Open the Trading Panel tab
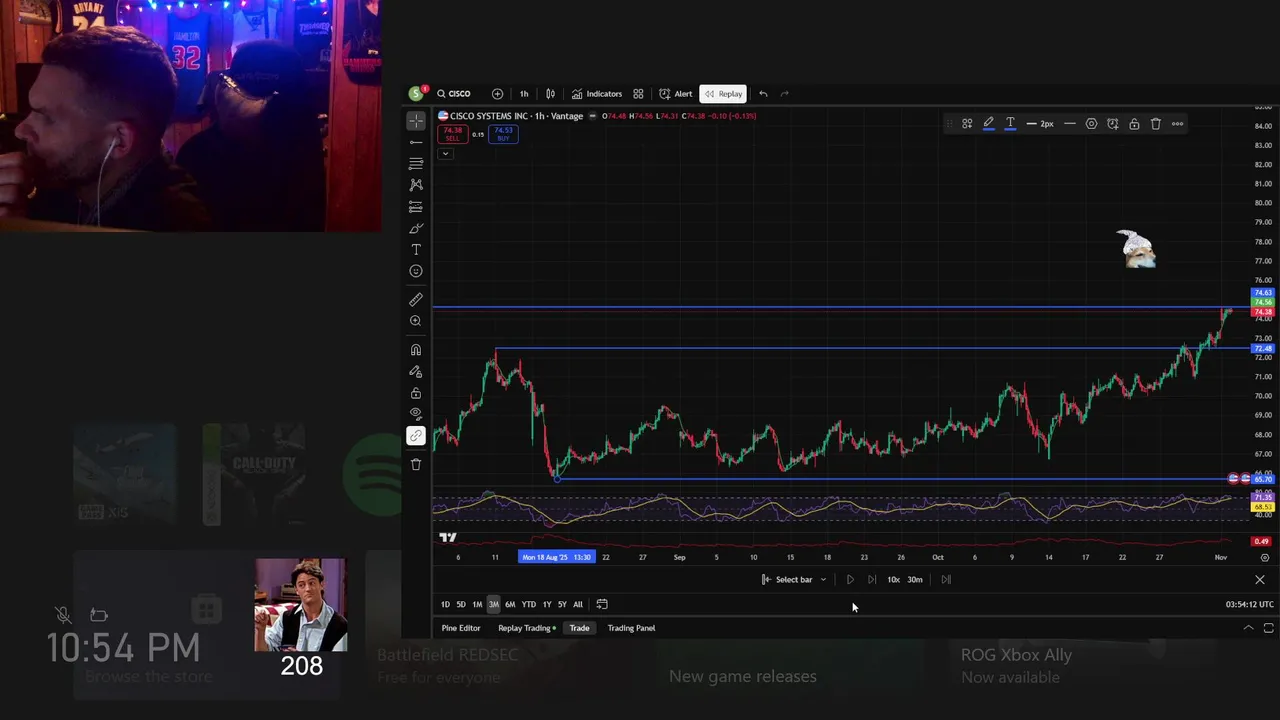The width and height of the screenshot is (1280, 720). [631, 628]
